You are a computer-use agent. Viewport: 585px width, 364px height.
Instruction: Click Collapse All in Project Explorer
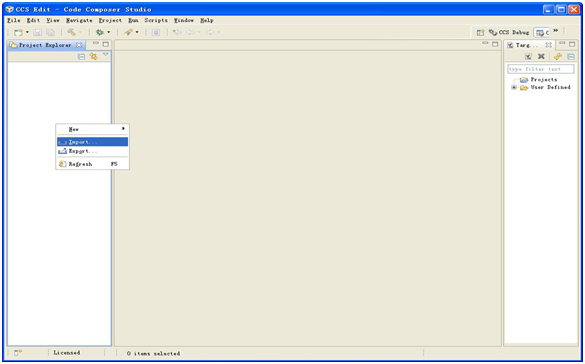pyautogui.click(x=81, y=57)
